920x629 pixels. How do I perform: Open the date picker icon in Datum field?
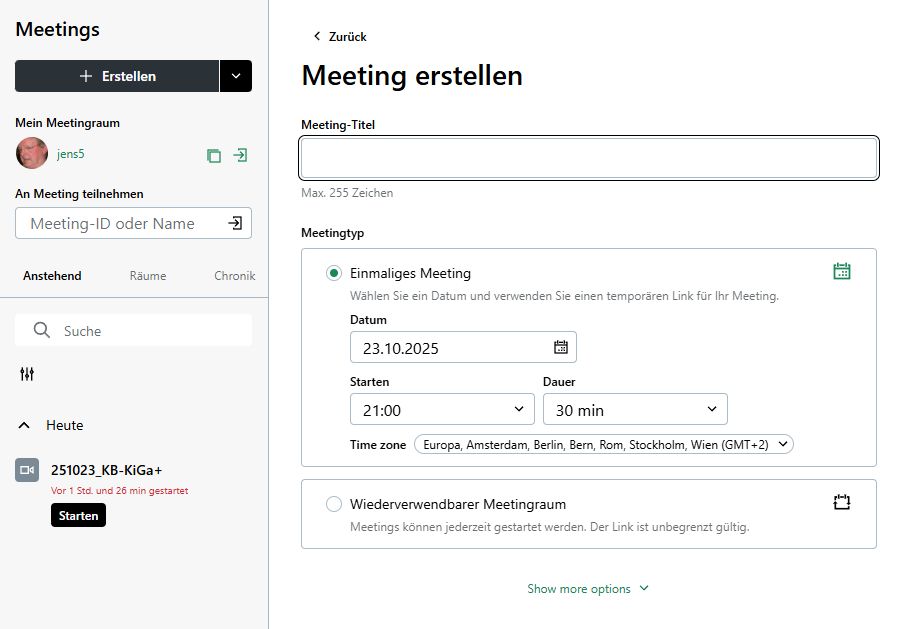click(x=562, y=347)
